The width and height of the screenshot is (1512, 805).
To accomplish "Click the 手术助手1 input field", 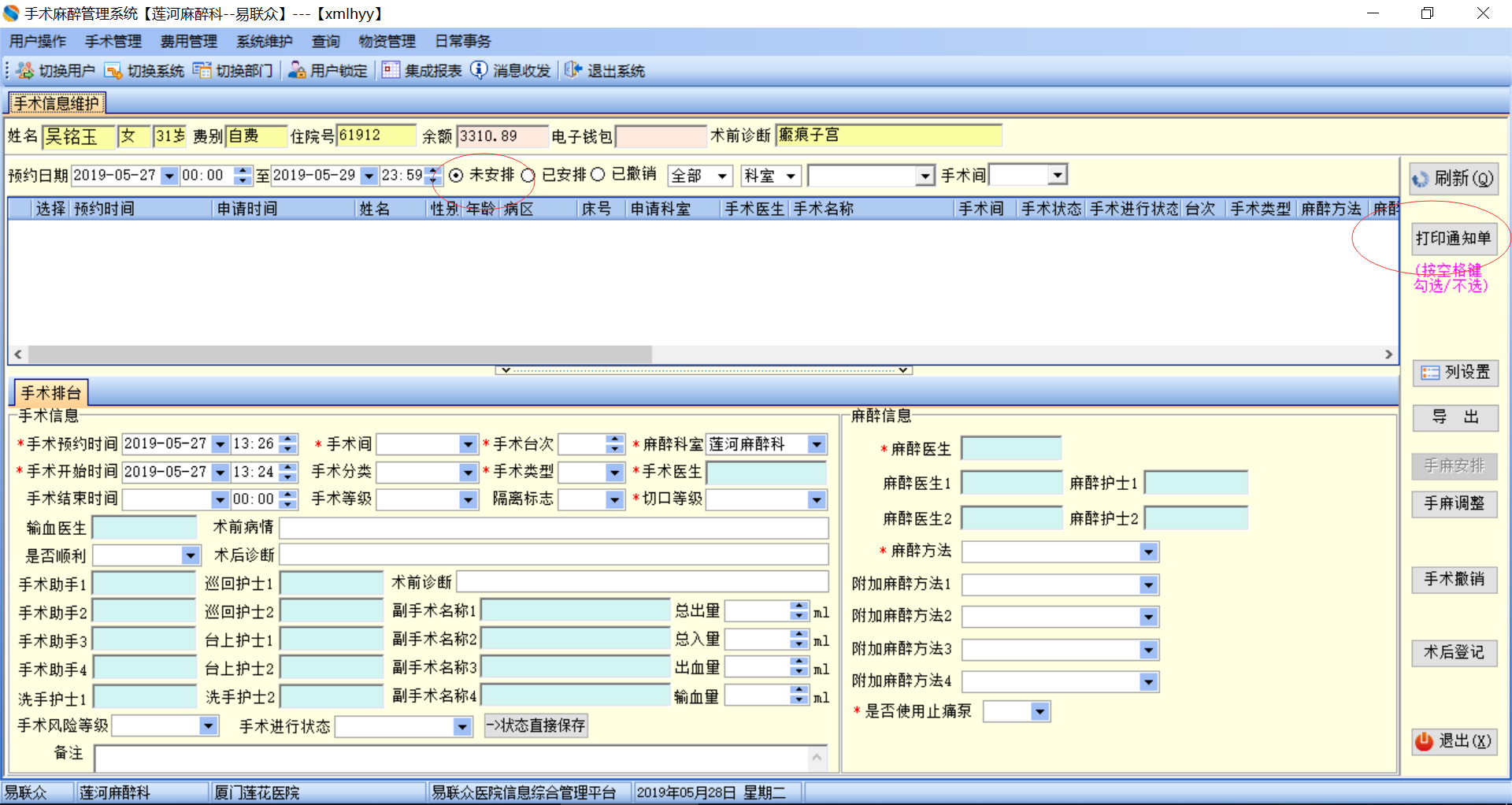I will tap(144, 583).
